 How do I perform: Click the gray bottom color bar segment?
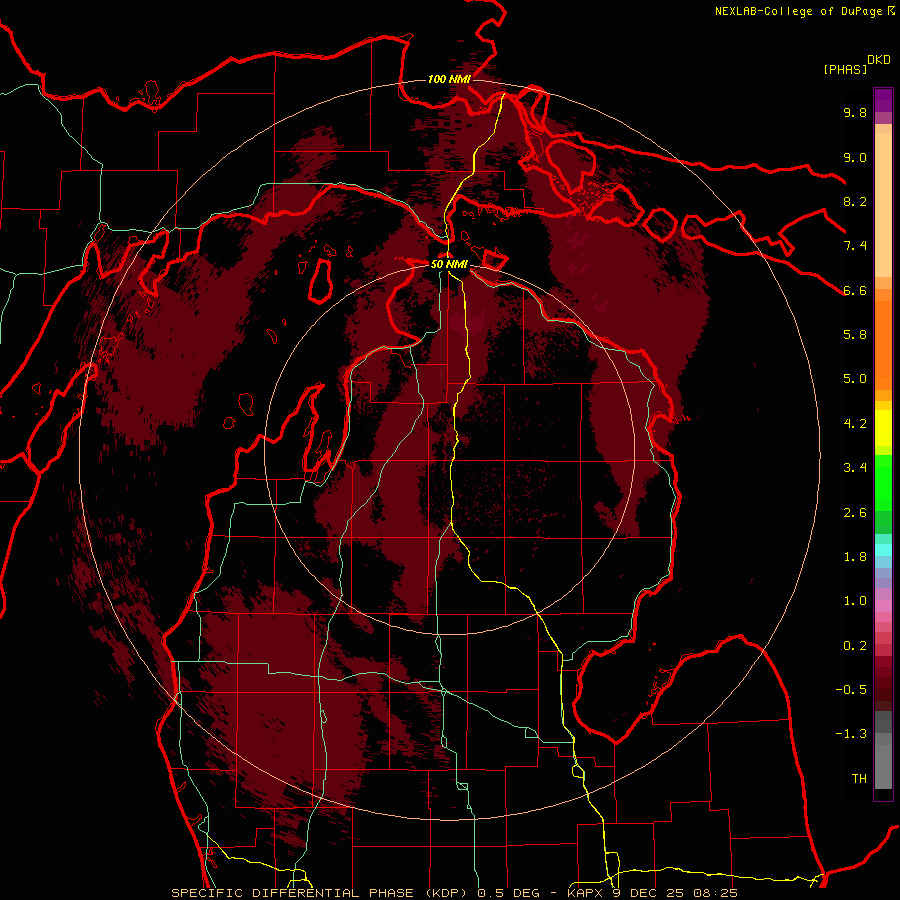pyautogui.click(x=883, y=766)
